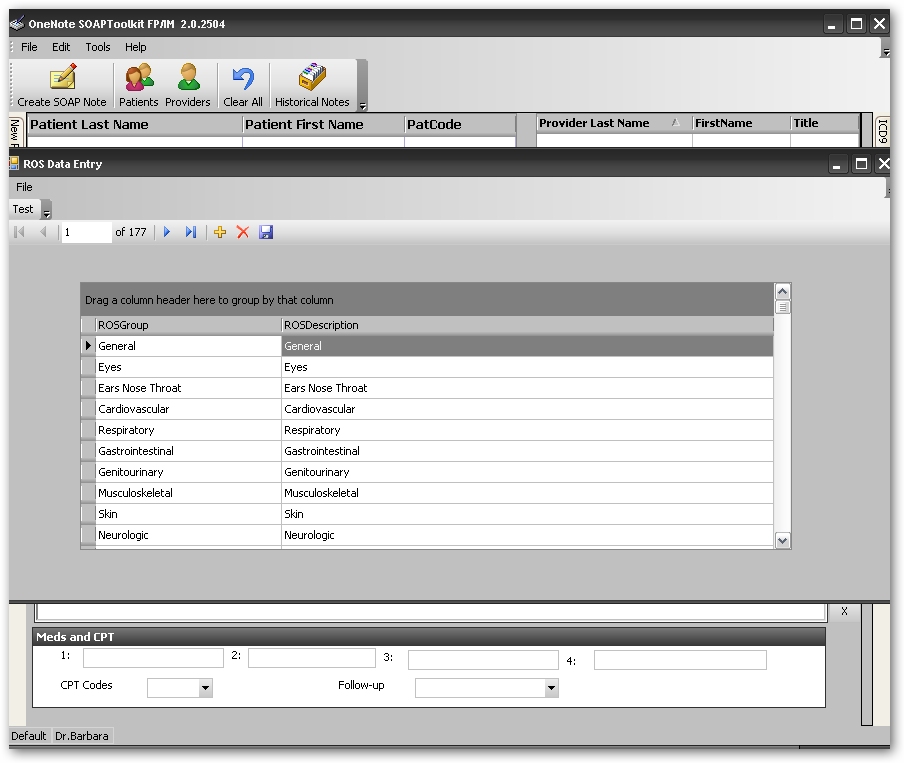
Task: Sort by provider FirstName column
Action: pos(741,123)
